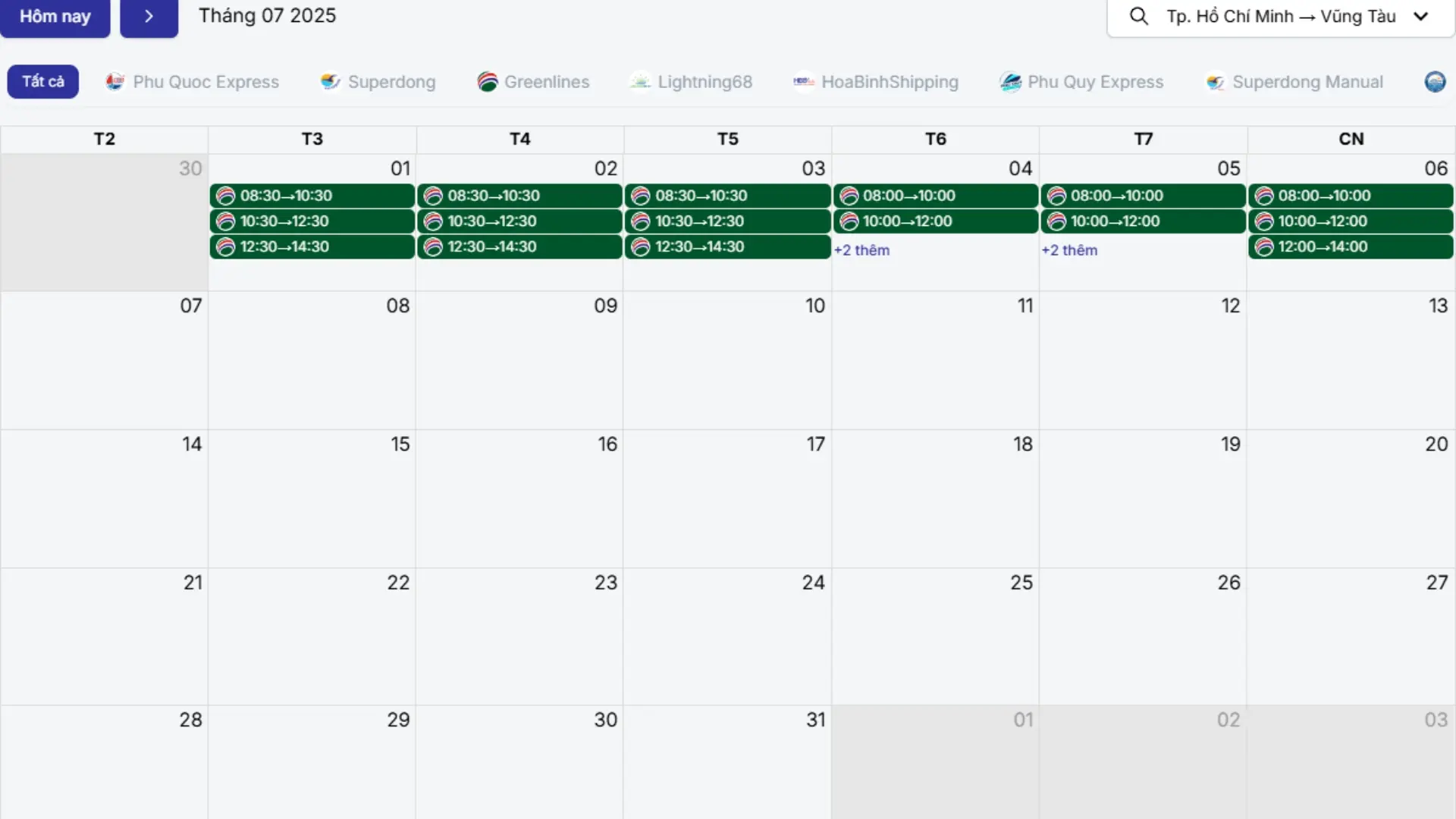The height and width of the screenshot is (819, 1456).
Task: Click Greenlines icon on July 04 08:00 trip
Action: tap(849, 196)
